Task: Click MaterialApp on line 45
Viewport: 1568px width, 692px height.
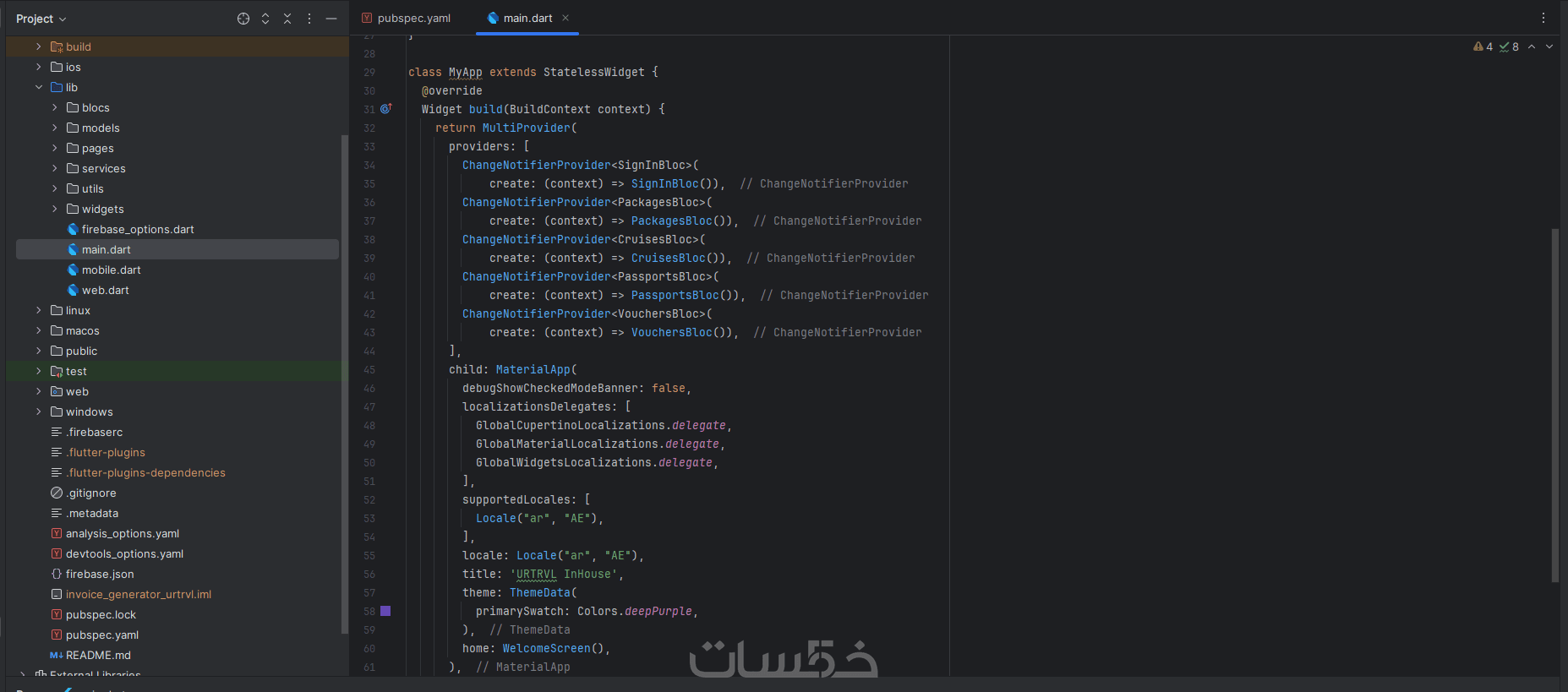Action: [x=533, y=369]
